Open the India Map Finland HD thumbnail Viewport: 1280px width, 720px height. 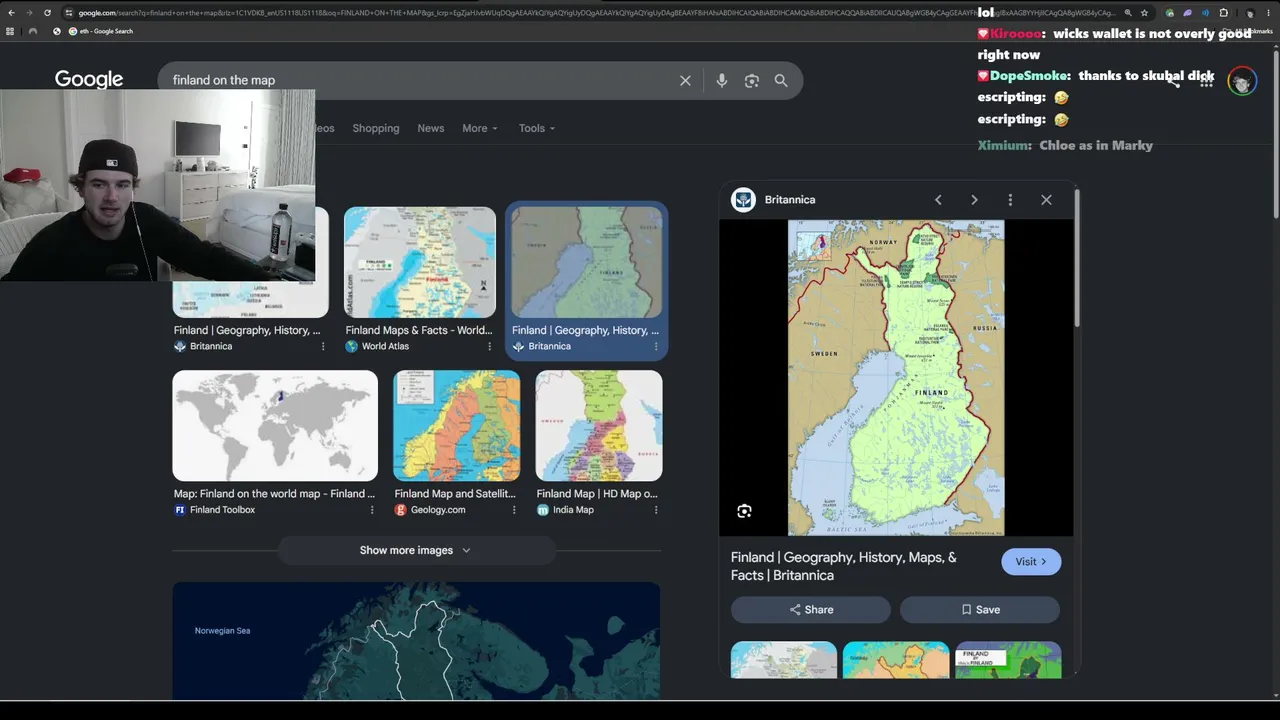tap(599, 426)
